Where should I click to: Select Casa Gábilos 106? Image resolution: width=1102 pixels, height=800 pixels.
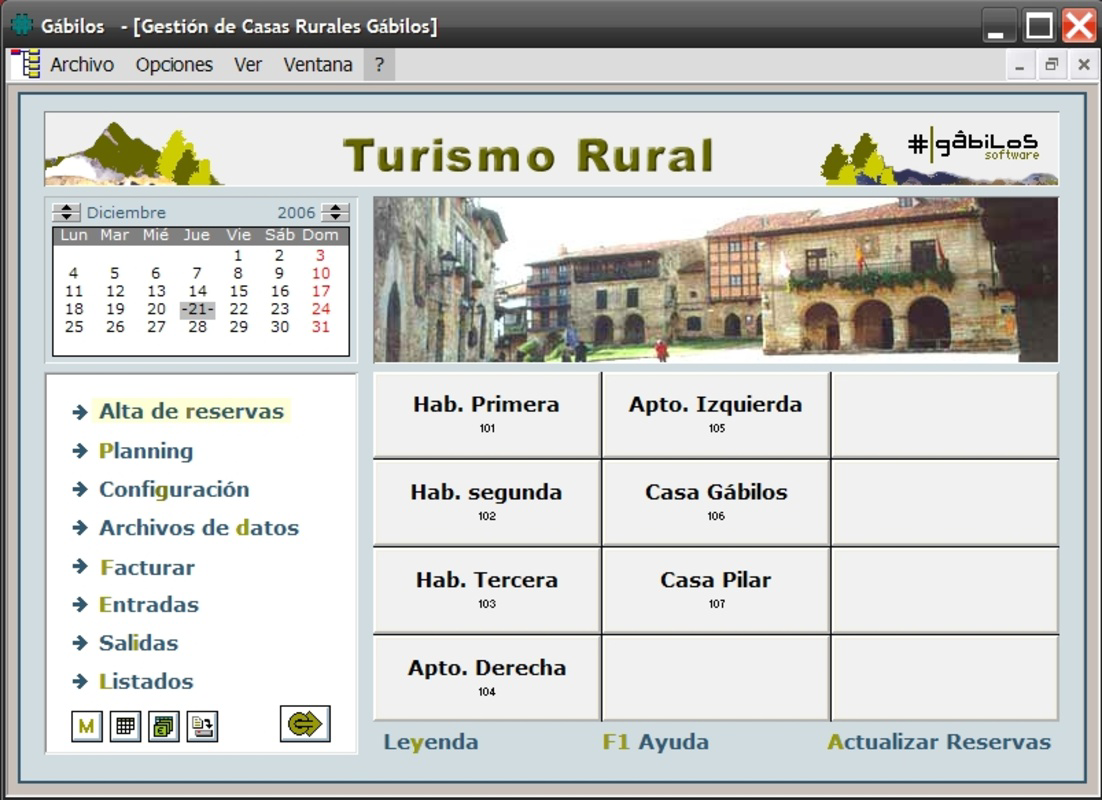pyautogui.click(x=716, y=503)
